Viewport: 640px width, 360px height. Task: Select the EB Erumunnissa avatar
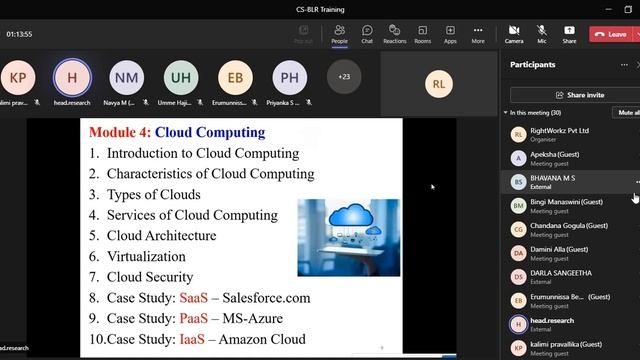click(x=235, y=78)
